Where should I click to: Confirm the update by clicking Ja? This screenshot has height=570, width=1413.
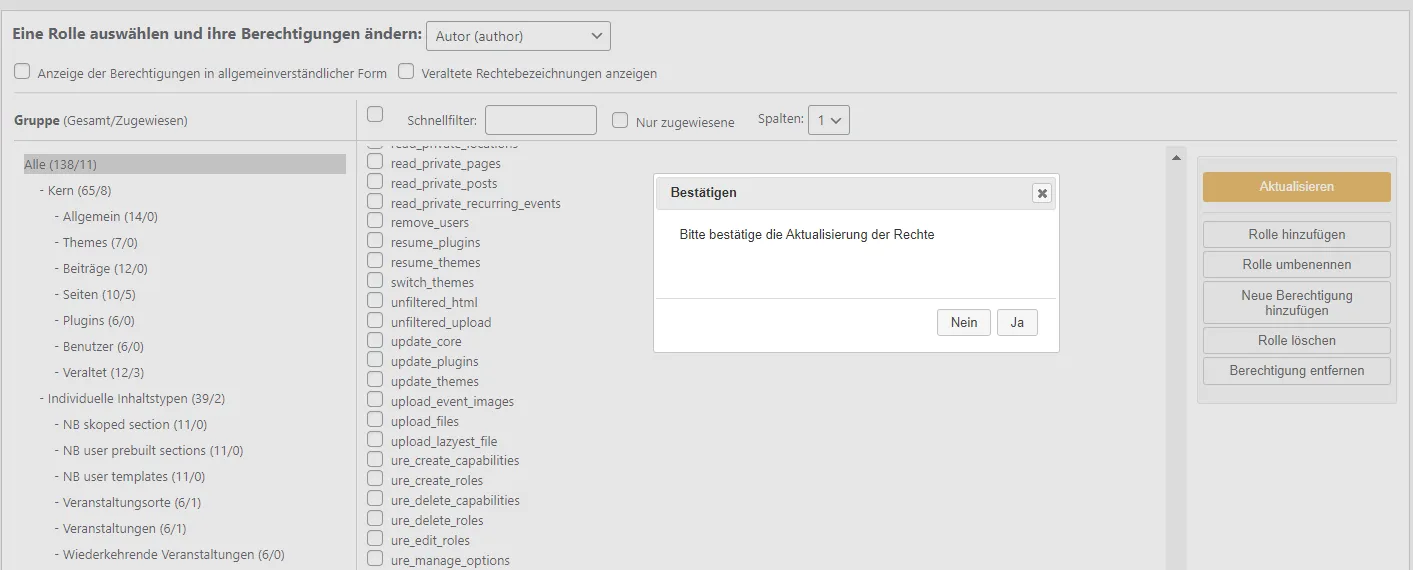click(x=1017, y=322)
